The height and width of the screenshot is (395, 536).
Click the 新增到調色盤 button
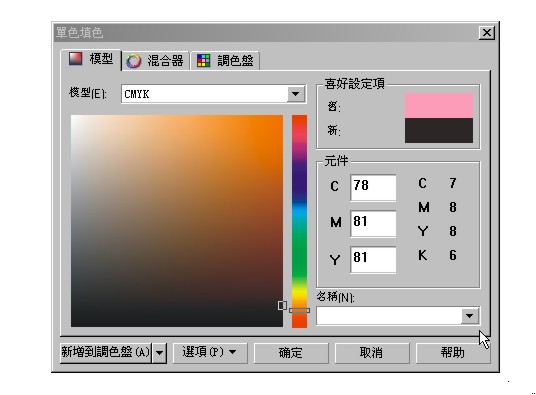(x=106, y=352)
